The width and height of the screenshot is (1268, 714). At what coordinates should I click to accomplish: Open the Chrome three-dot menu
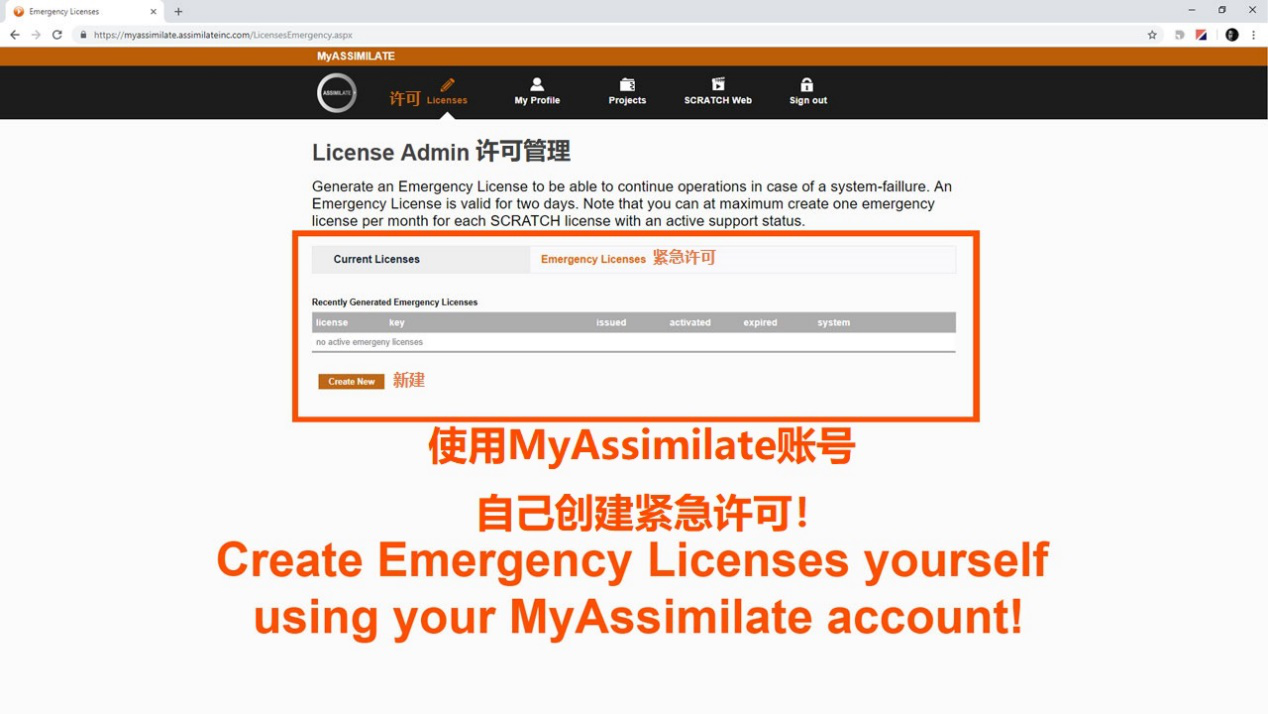click(1253, 34)
